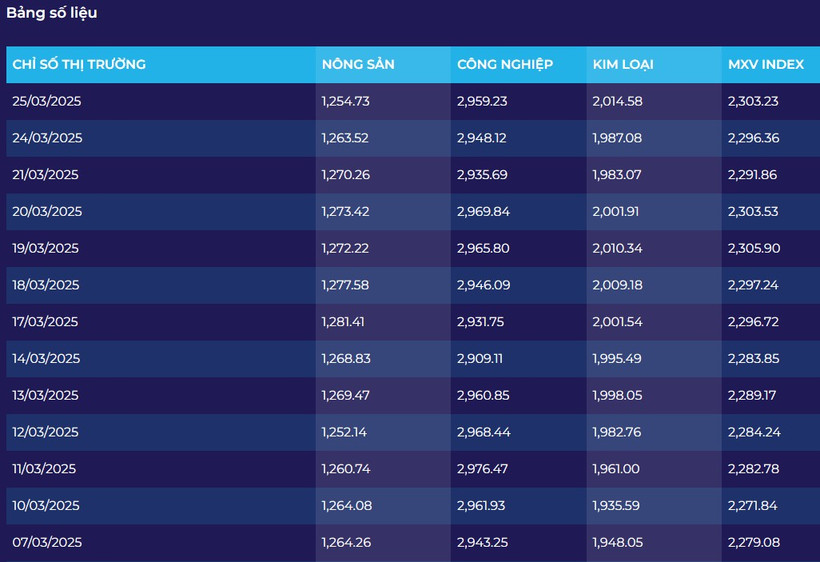Select the MXV Index value 2,305.90

pos(754,248)
